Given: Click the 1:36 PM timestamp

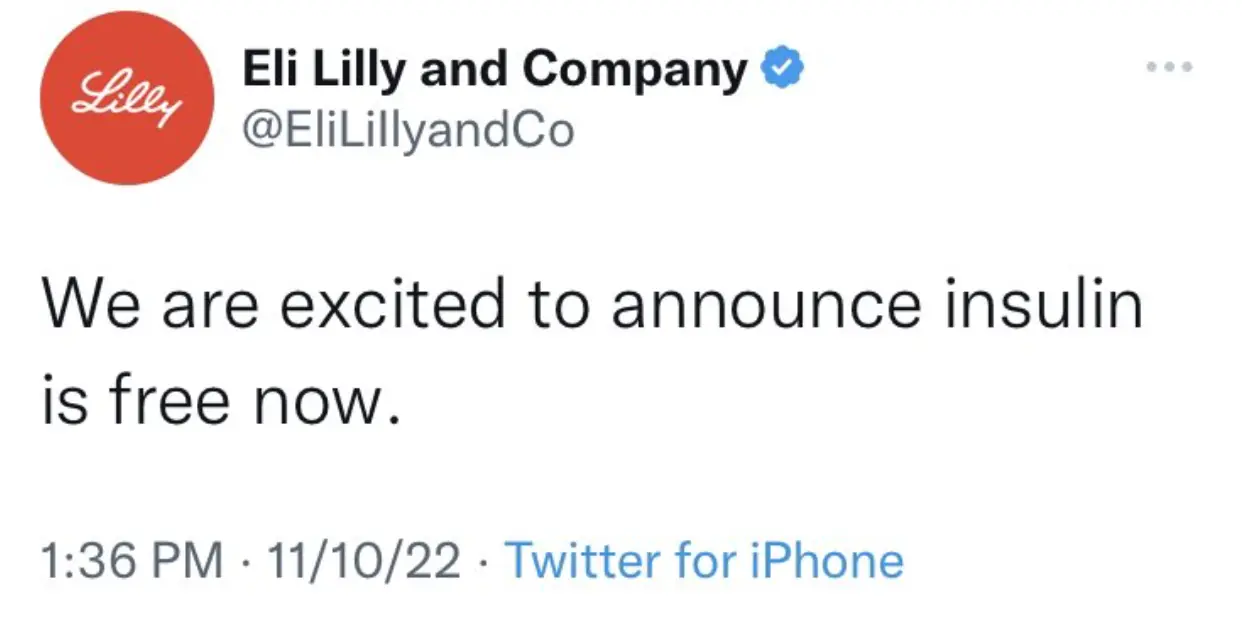Looking at the screenshot, I should point(131,560).
